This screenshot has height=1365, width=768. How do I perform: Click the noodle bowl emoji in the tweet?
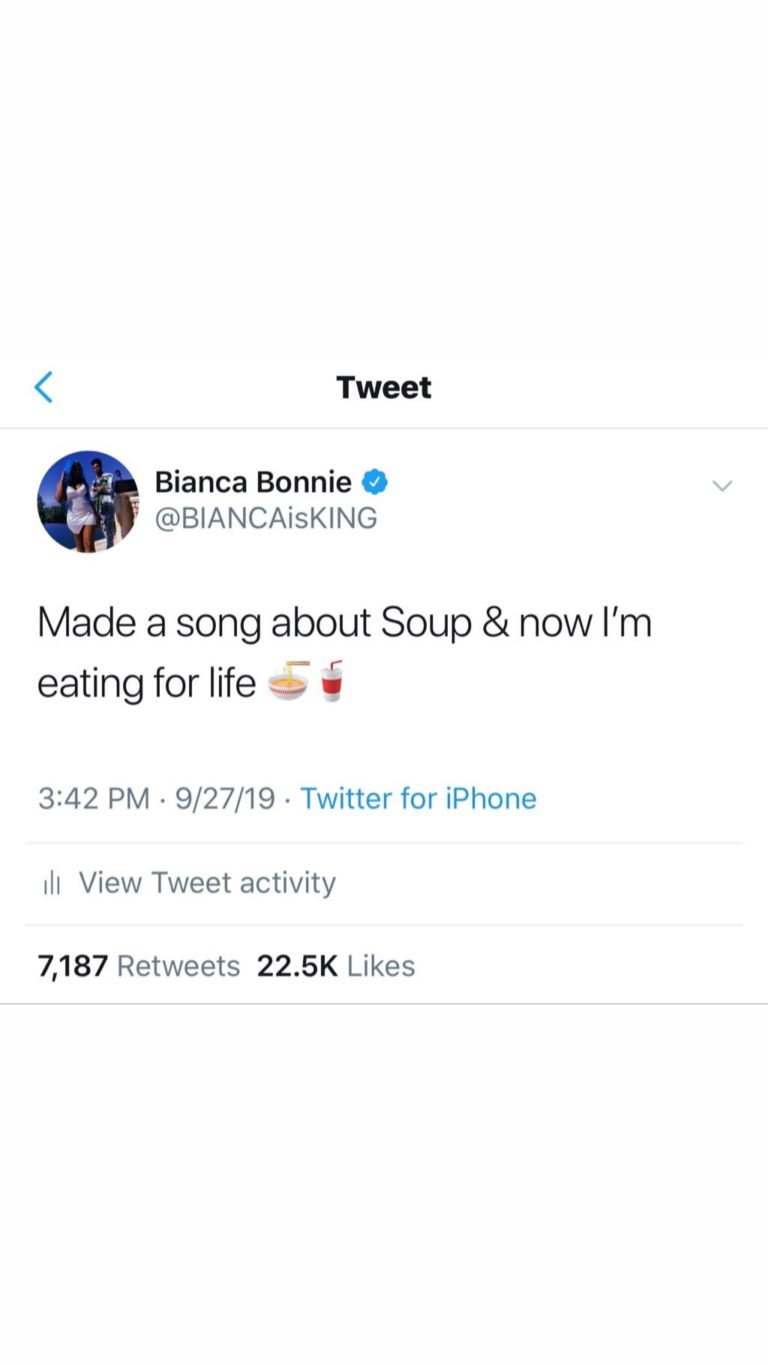[x=288, y=682]
